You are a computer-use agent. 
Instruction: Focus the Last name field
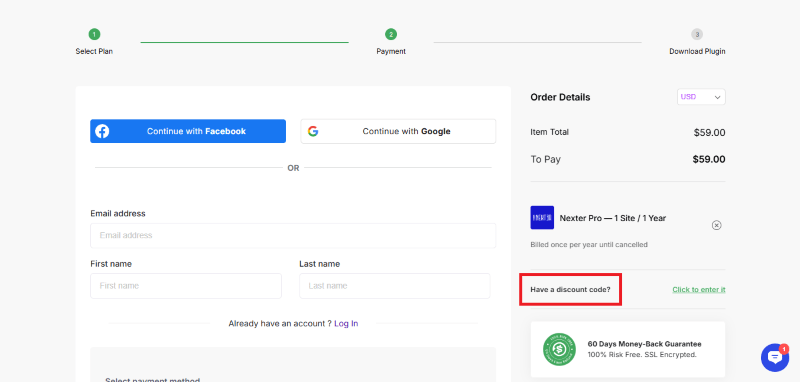[394, 286]
